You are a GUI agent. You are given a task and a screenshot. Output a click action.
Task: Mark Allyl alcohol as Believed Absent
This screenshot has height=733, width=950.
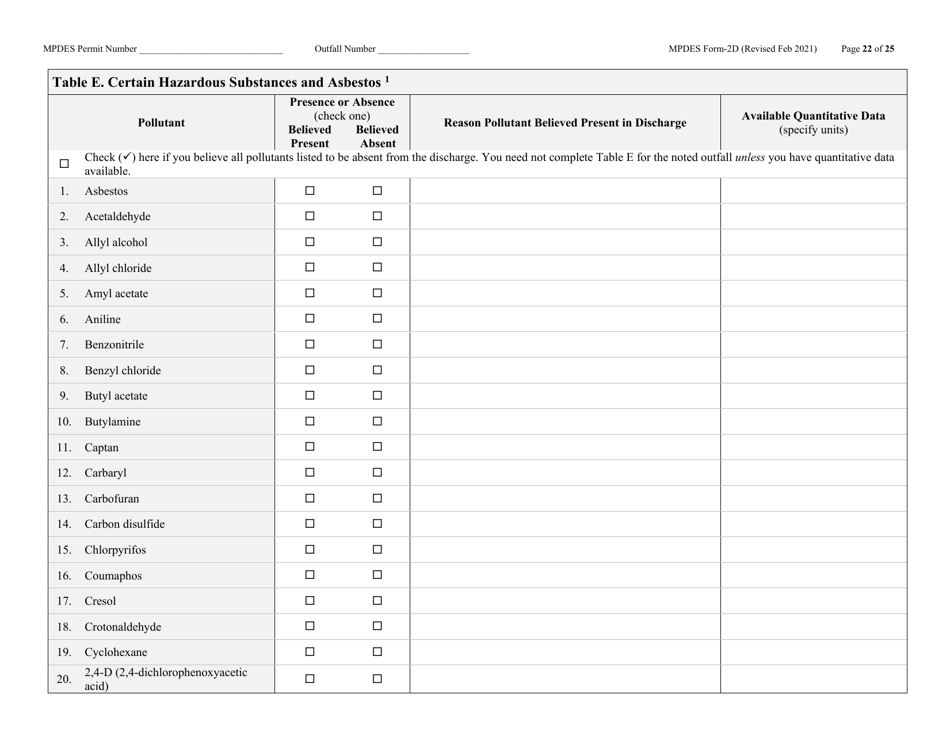[377, 241]
